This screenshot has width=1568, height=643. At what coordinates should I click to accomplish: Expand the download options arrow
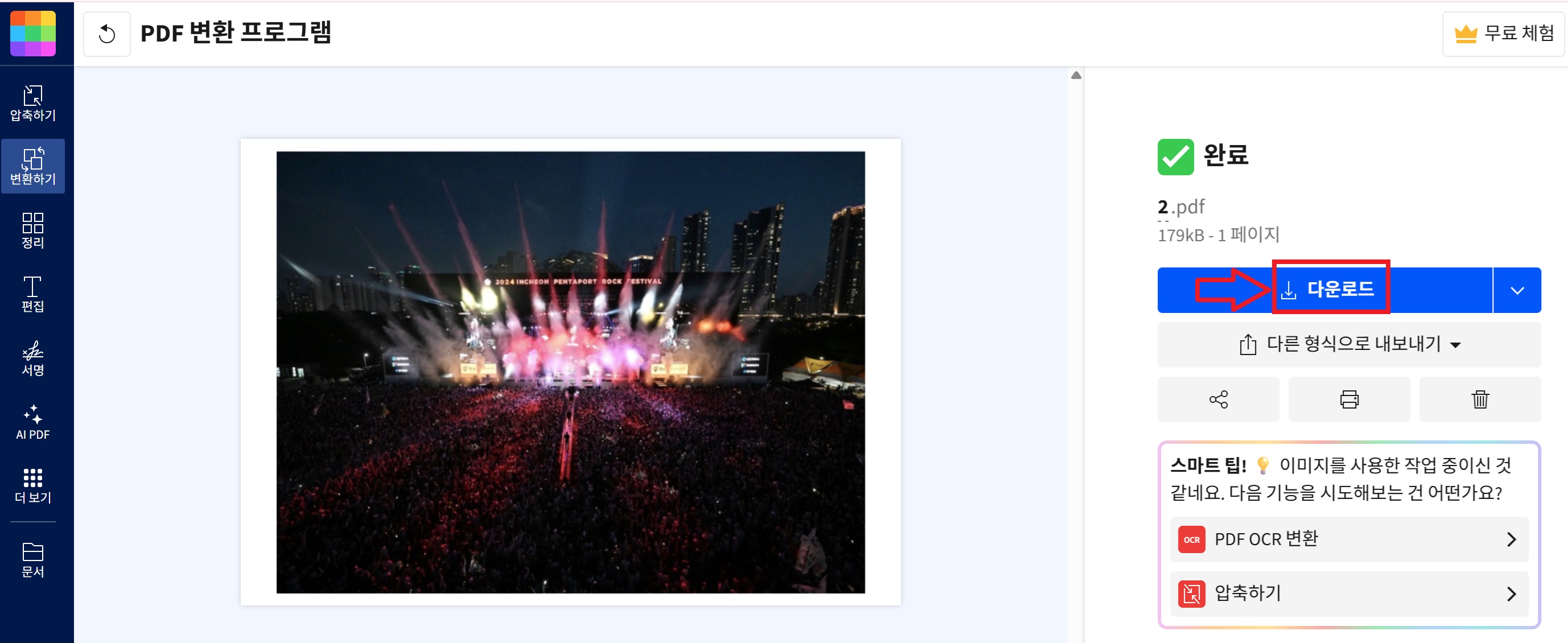(1517, 290)
